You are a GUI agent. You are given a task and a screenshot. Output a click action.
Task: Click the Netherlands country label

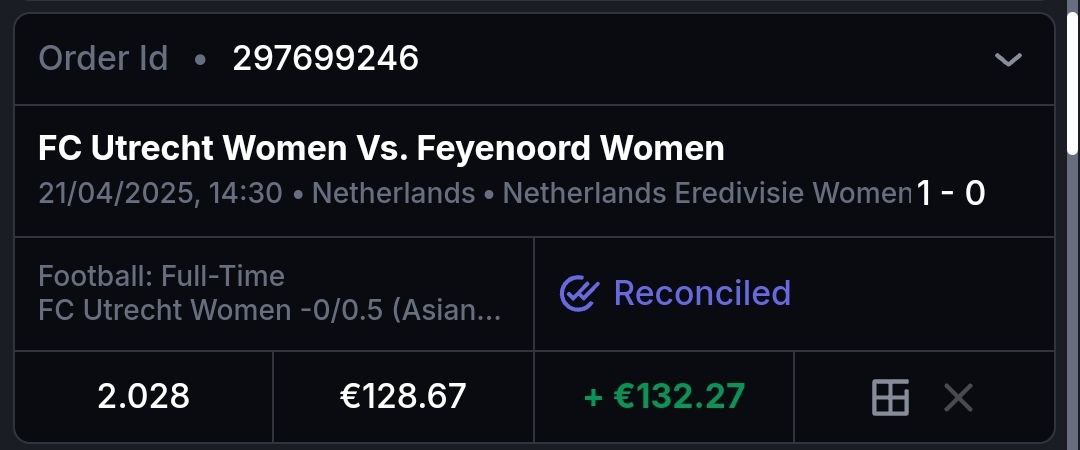[x=393, y=193]
